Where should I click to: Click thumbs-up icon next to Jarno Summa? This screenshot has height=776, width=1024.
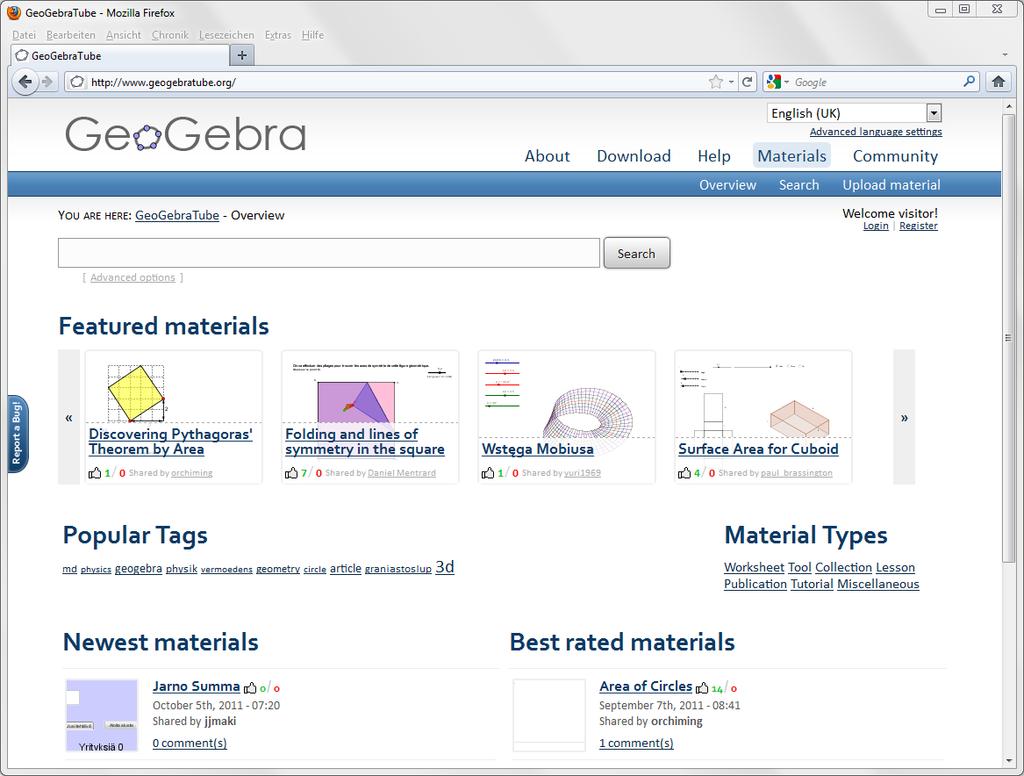point(250,687)
